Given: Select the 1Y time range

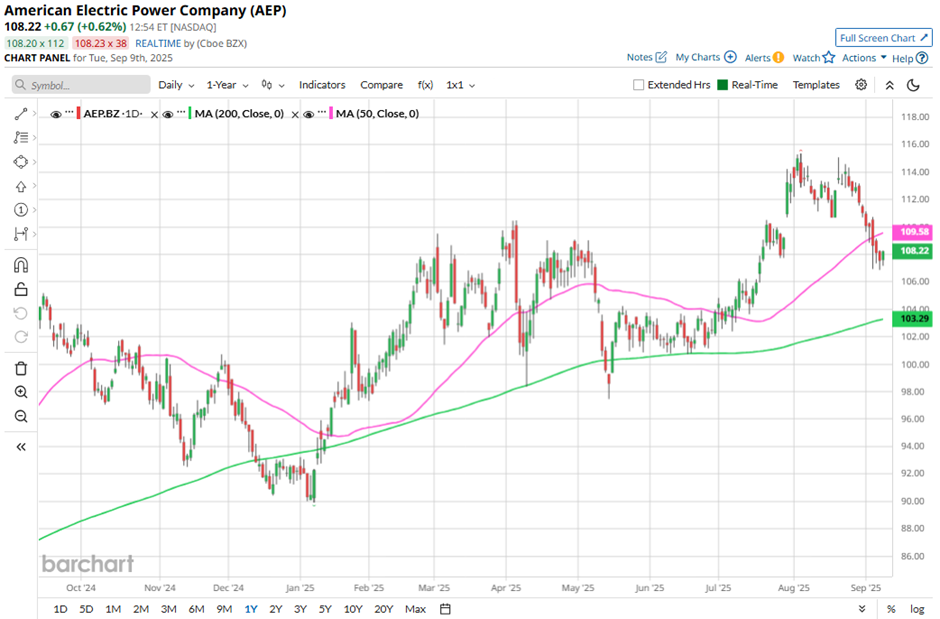Looking at the screenshot, I should coord(251,609).
